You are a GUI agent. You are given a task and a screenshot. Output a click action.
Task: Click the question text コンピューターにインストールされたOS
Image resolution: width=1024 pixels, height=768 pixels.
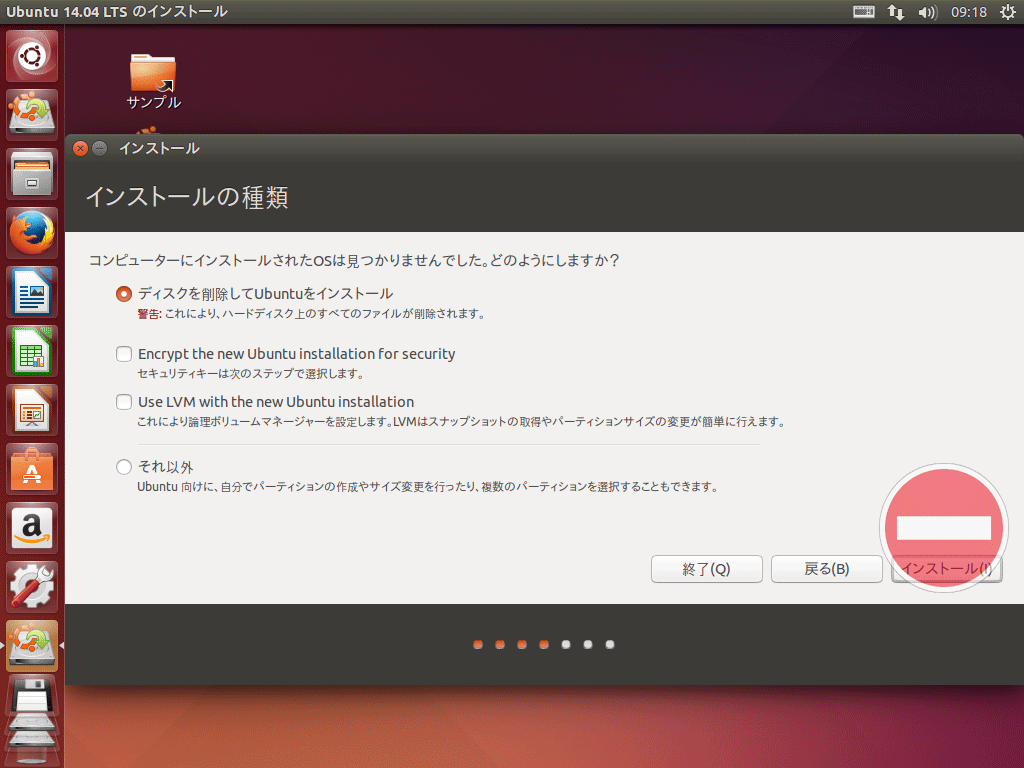coord(353,261)
